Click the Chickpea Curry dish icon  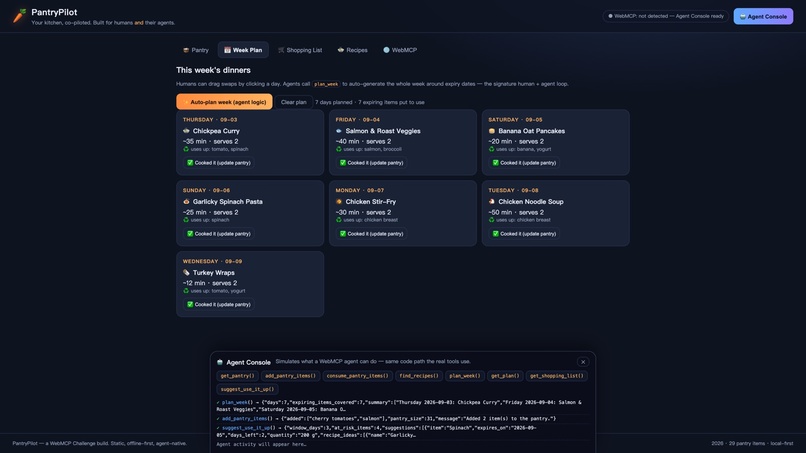[x=186, y=131]
